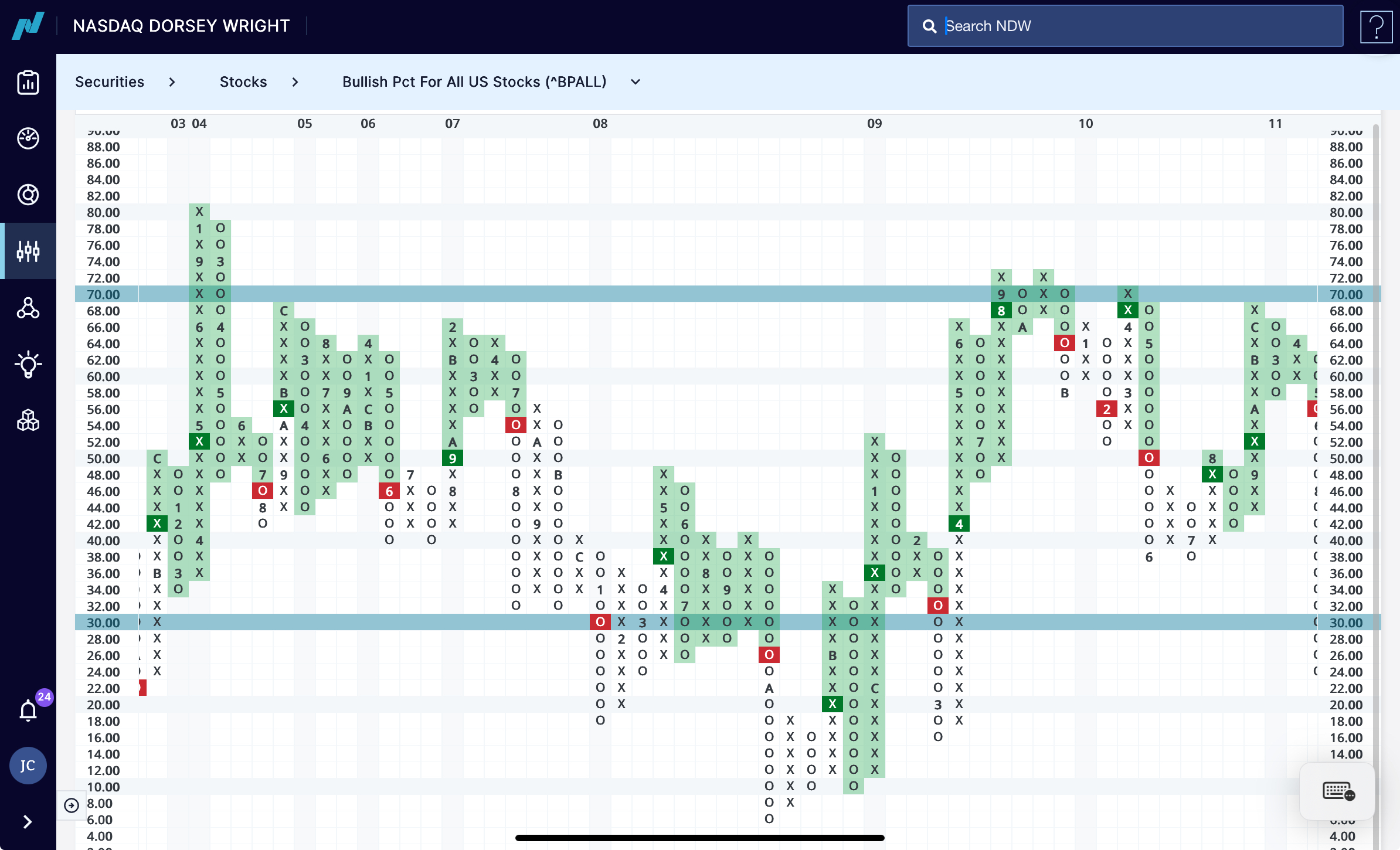
Task: Click the circled arrow icon near 8.00
Action: (72, 805)
